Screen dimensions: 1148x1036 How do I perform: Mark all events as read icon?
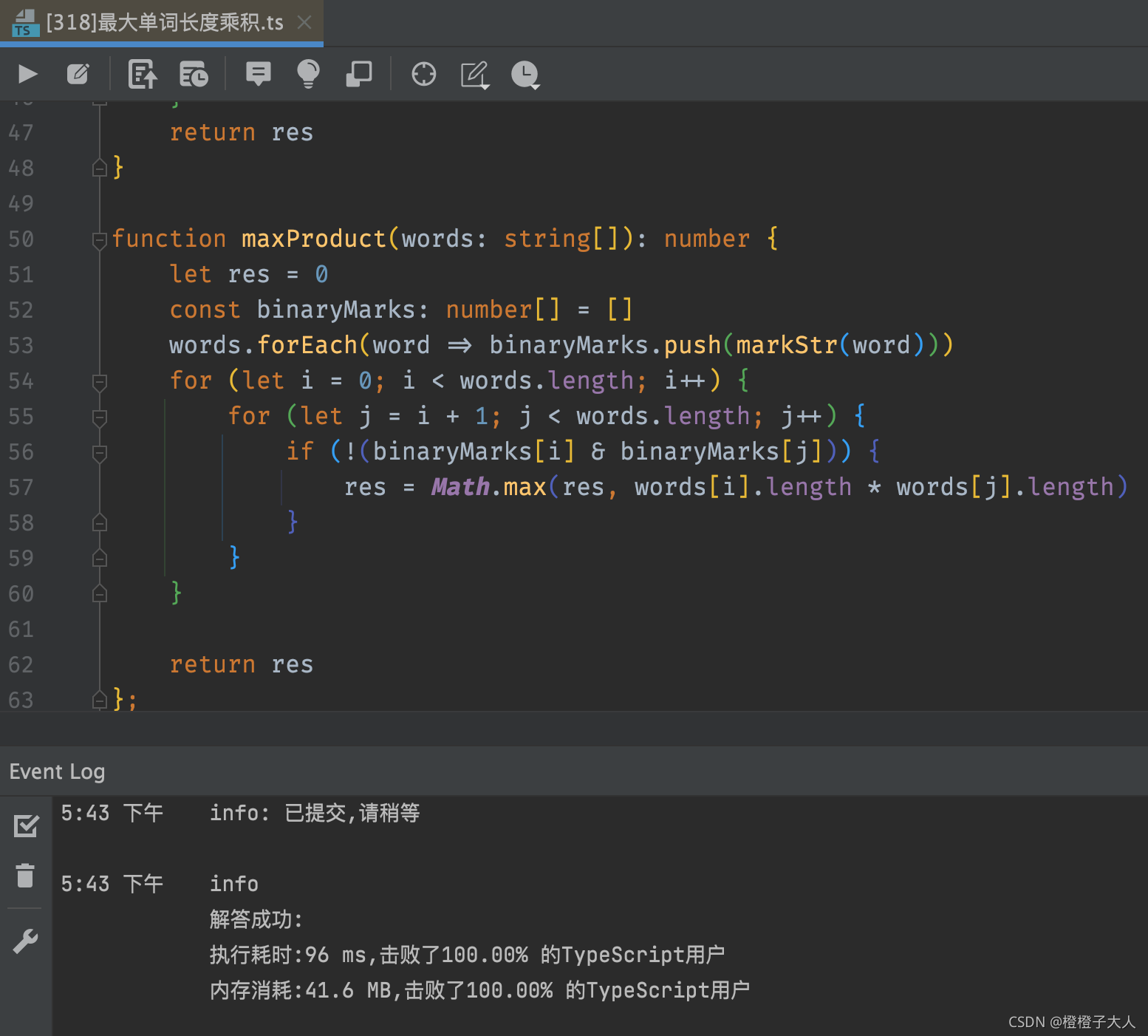(26, 825)
